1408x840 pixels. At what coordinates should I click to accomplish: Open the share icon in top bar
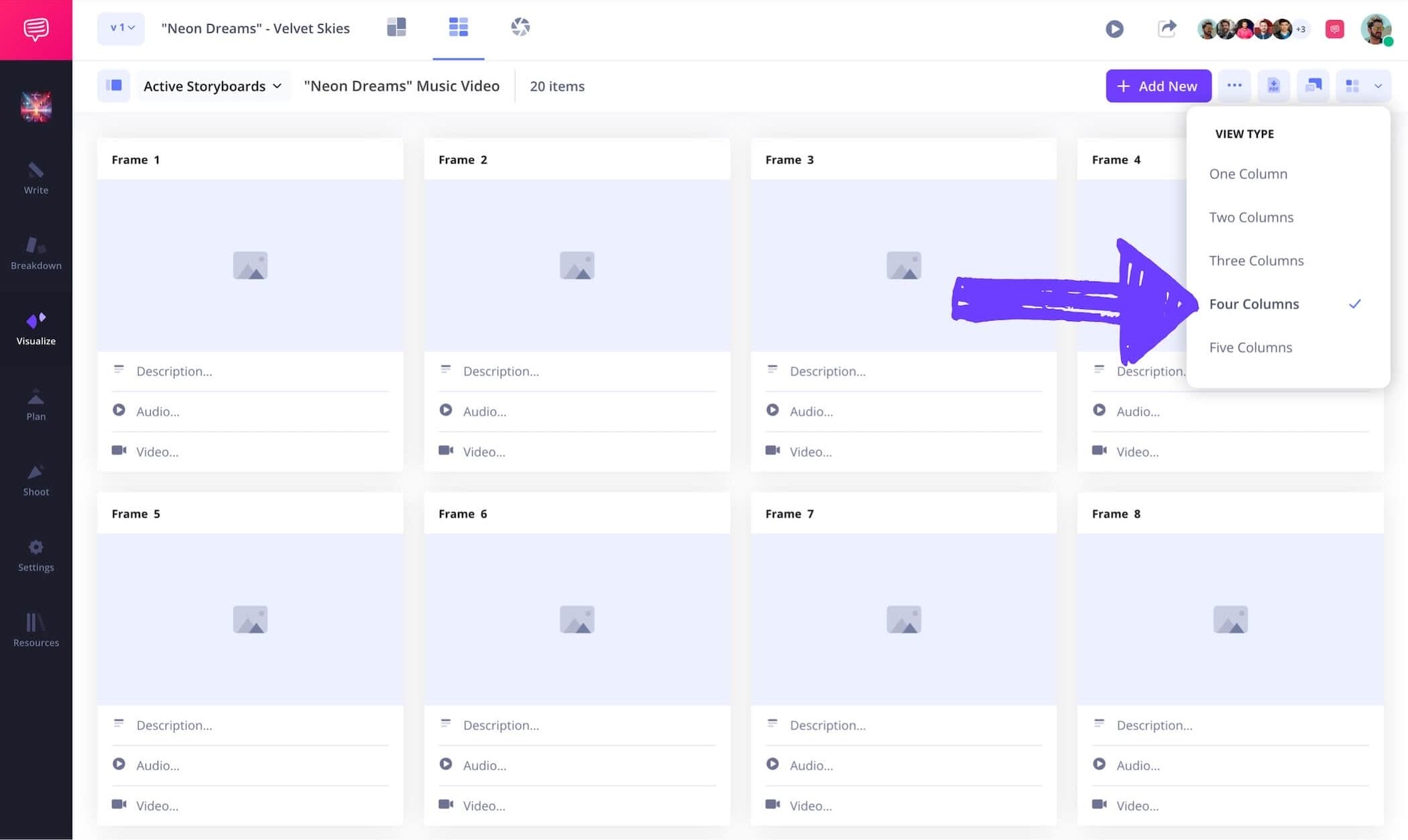(1167, 28)
